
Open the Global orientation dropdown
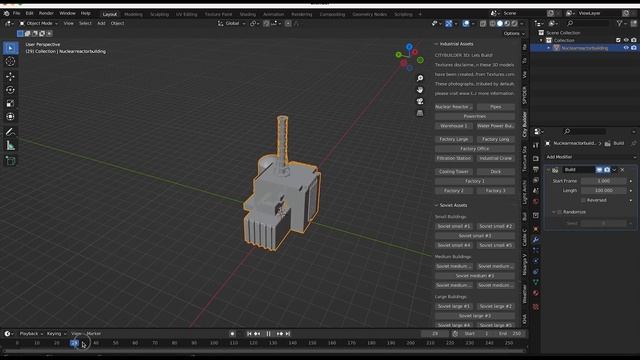coord(232,23)
